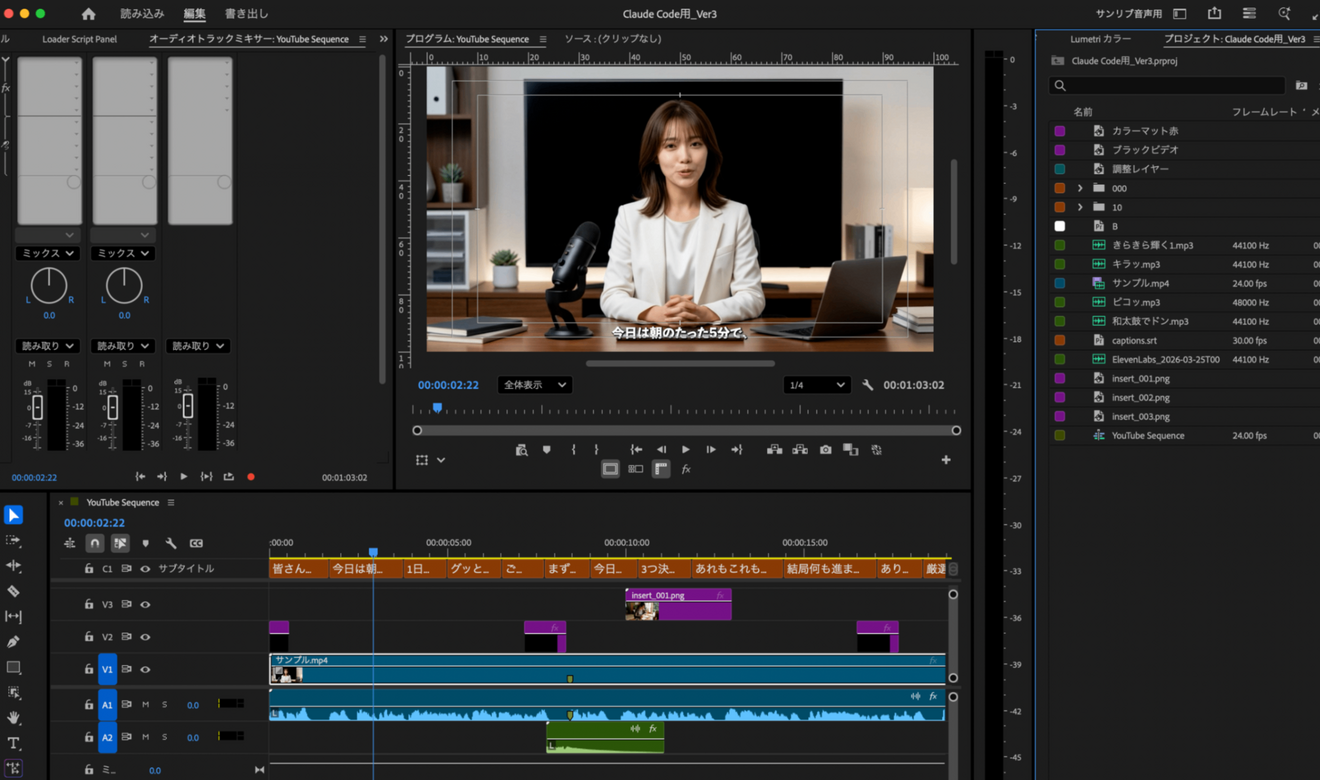The image size is (1320, 780).
Task: Select the Type tool
Action: click(13, 743)
